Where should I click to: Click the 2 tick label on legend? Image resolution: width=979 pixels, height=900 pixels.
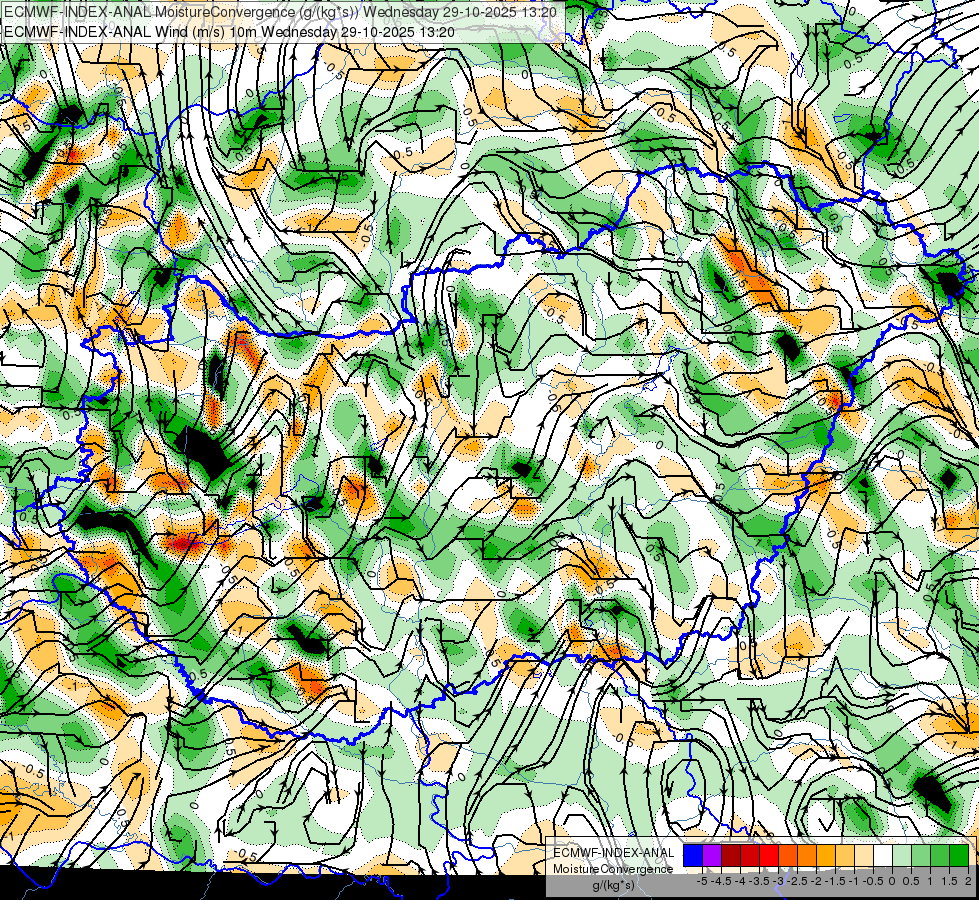point(968,881)
